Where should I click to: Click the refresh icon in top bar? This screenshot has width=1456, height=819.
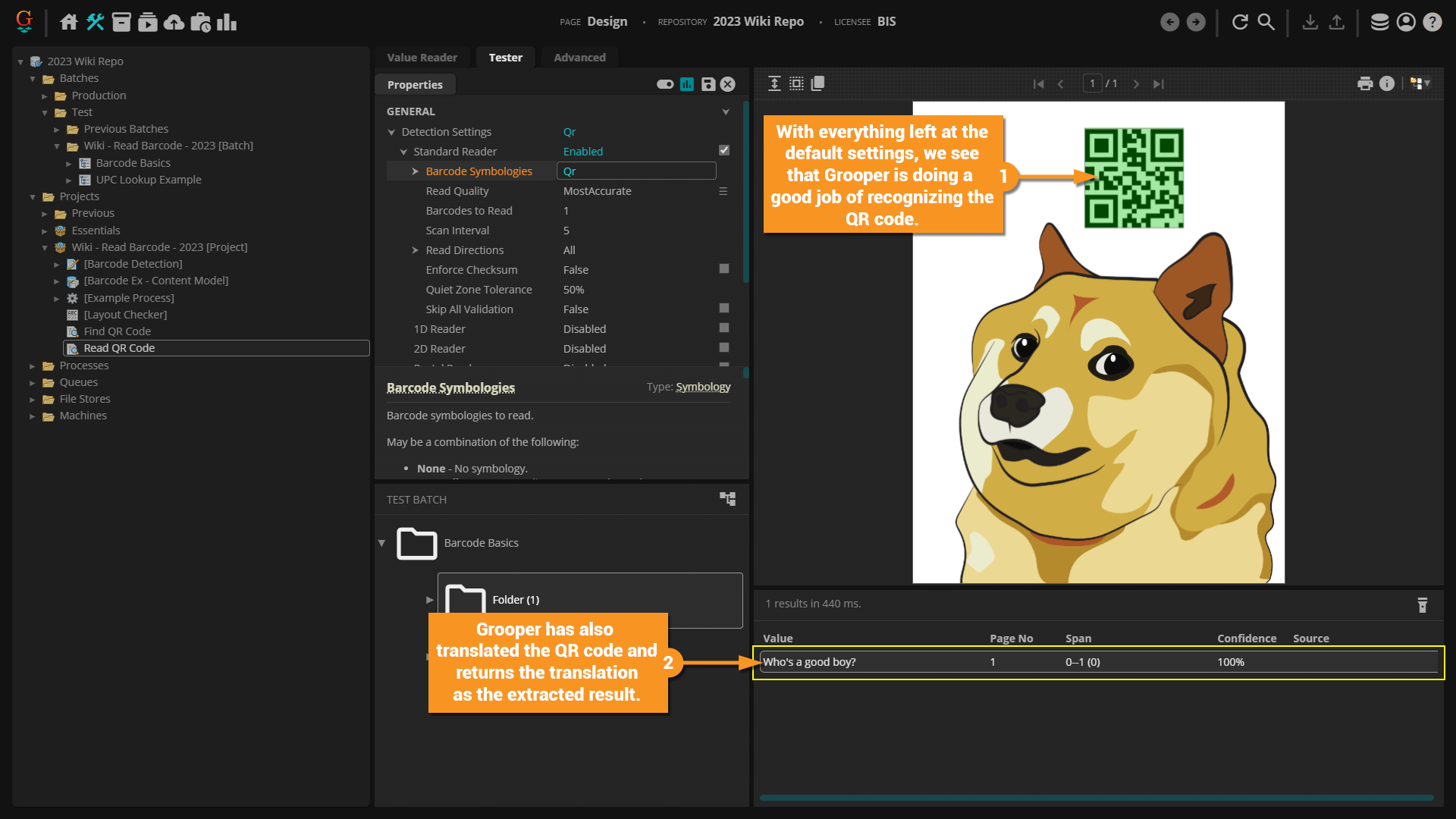1240,22
